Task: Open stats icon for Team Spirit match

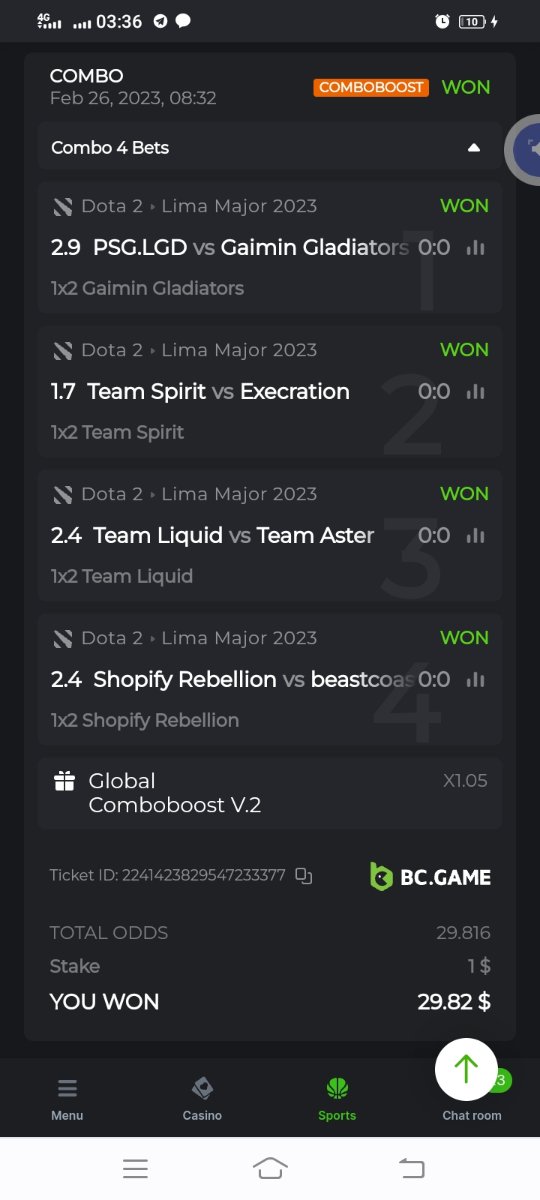Action: (475, 392)
